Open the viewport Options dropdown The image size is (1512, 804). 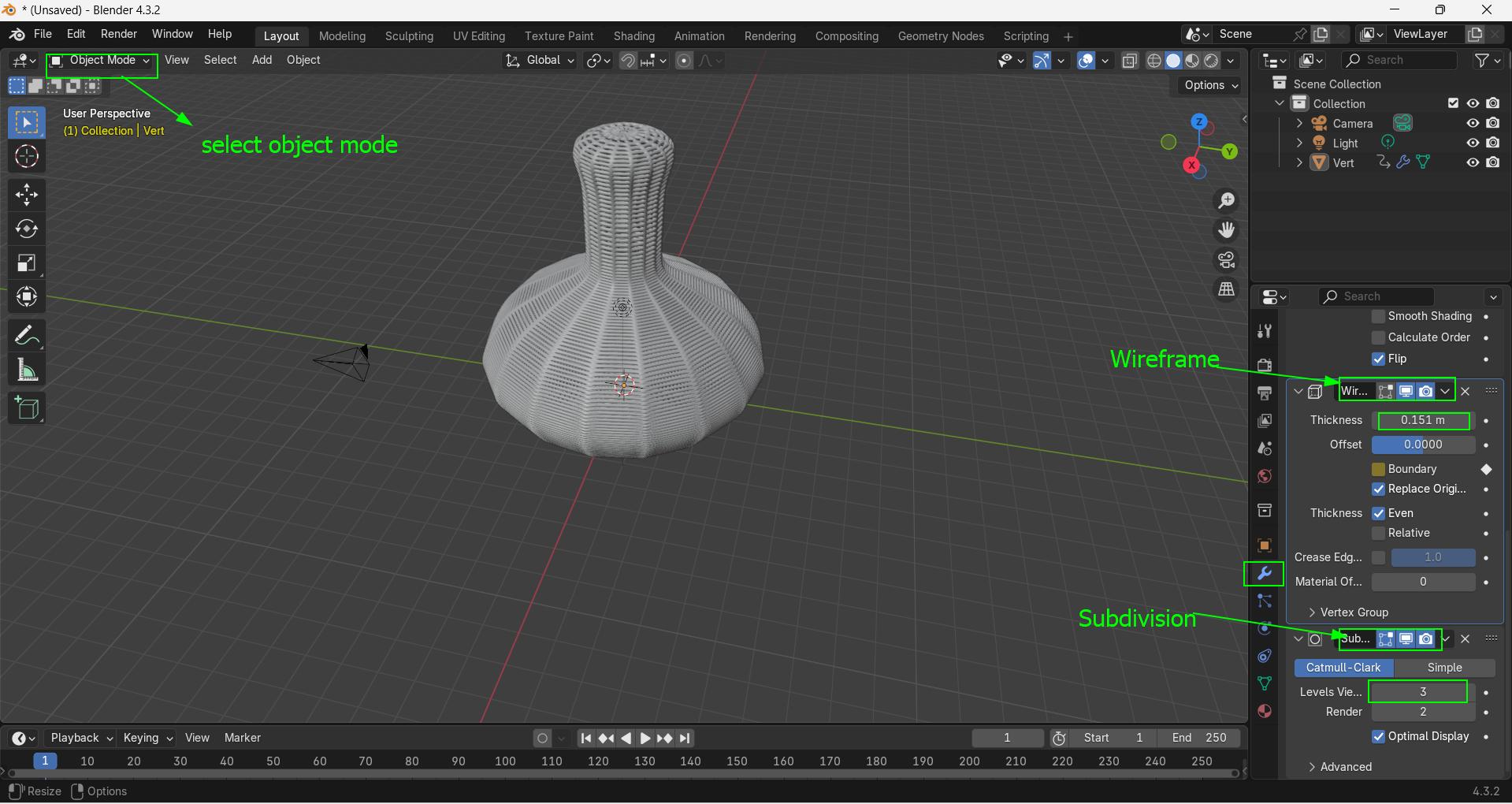1211,85
